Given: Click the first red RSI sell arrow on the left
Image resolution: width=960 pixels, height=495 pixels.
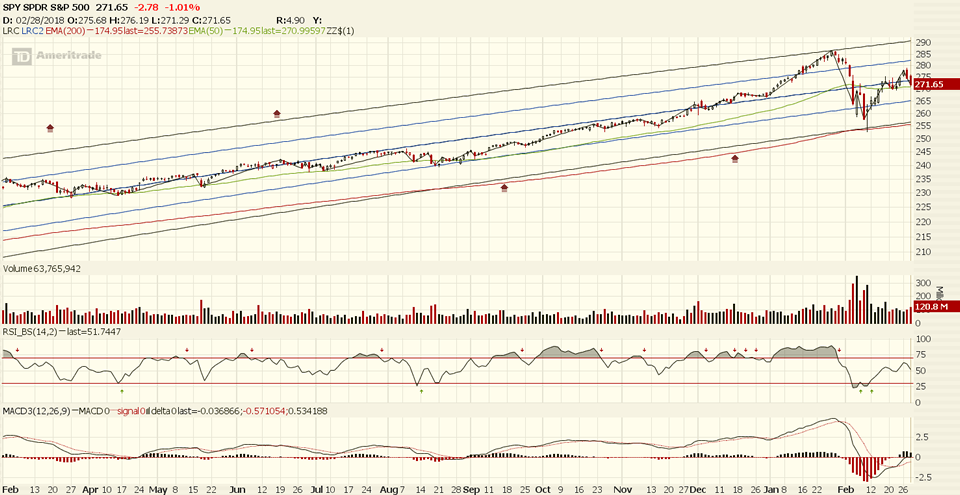Looking at the screenshot, I should (17, 350).
